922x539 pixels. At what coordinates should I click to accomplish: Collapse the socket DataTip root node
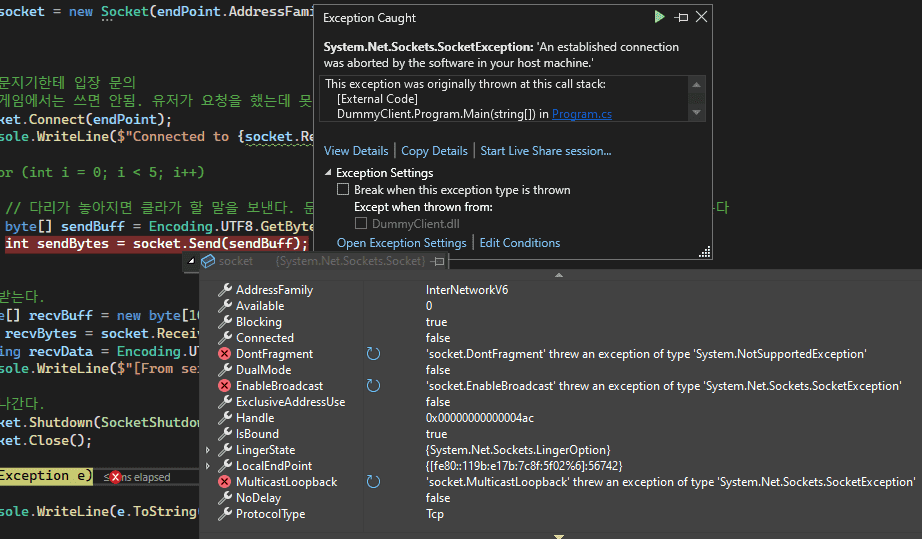click(191, 261)
